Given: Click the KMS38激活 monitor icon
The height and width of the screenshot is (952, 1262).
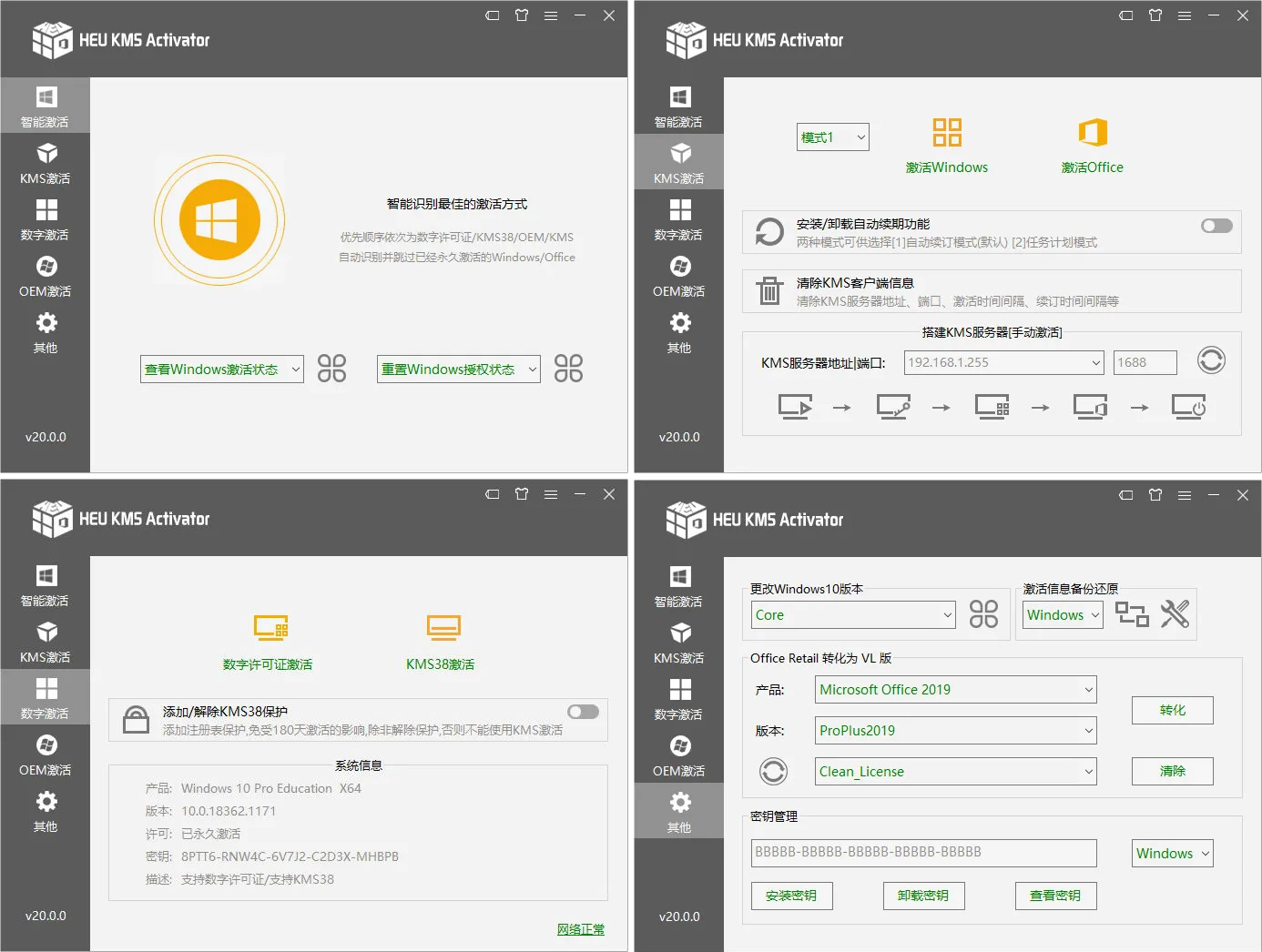Looking at the screenshot, I should point(443,628).
